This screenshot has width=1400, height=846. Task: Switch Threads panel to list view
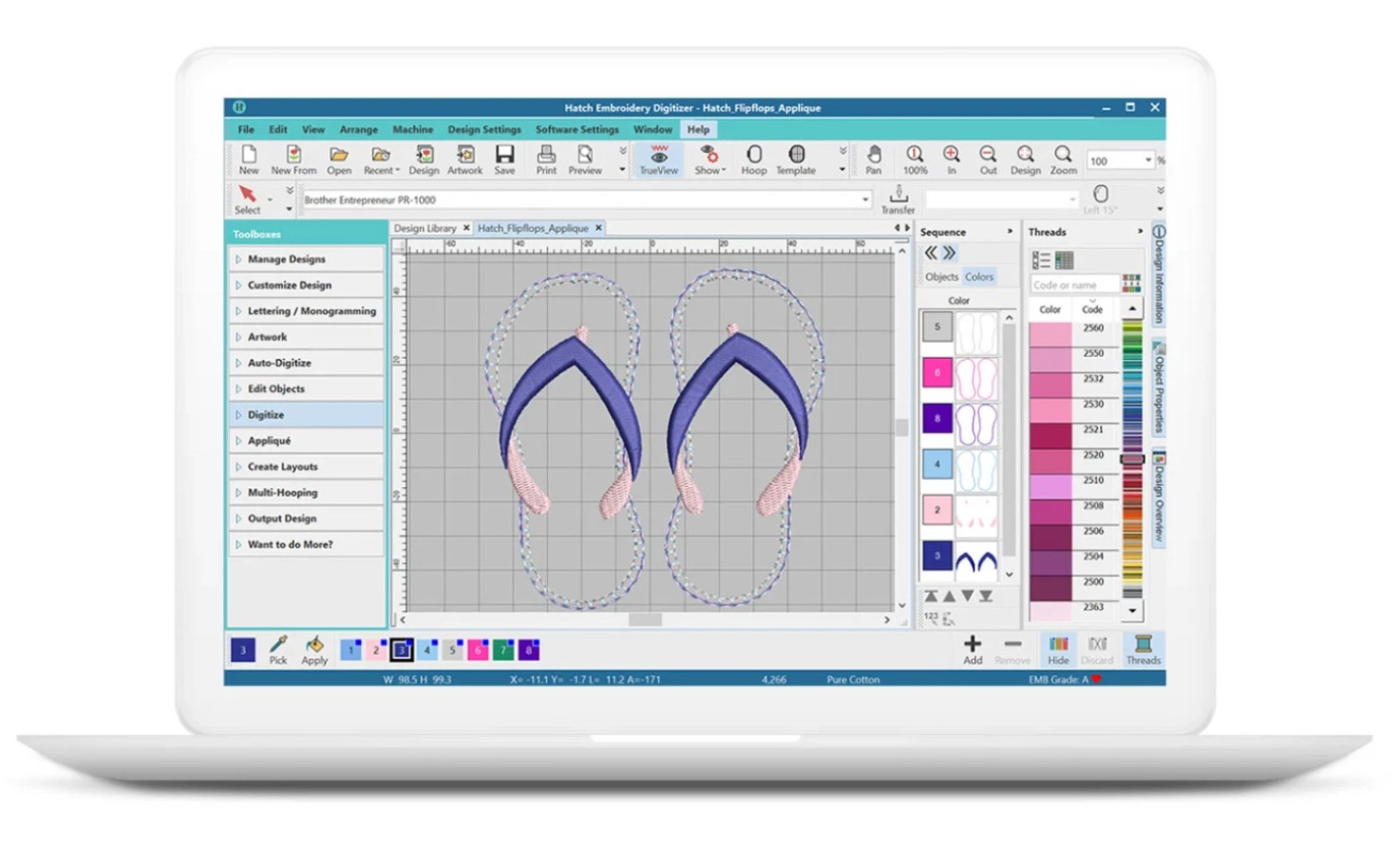pos(1041,260)
